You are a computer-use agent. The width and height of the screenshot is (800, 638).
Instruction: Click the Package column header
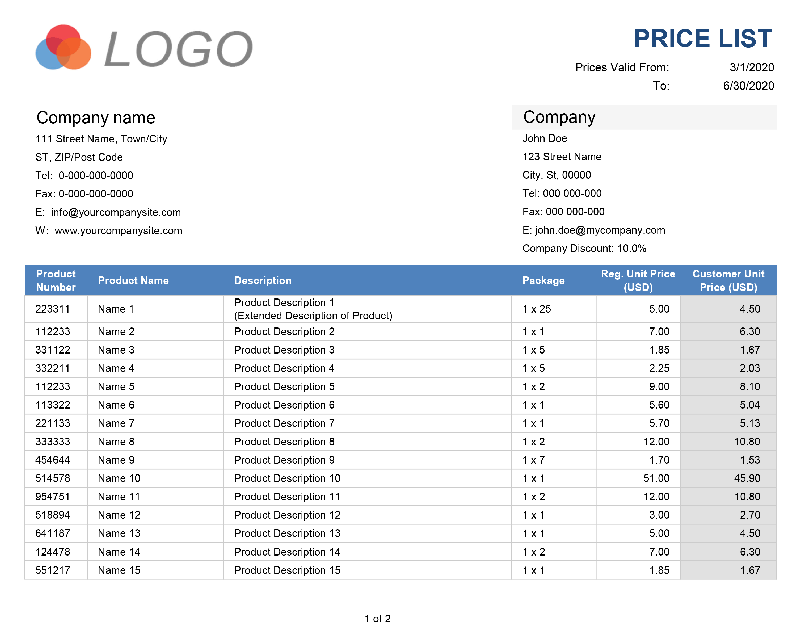544,280
